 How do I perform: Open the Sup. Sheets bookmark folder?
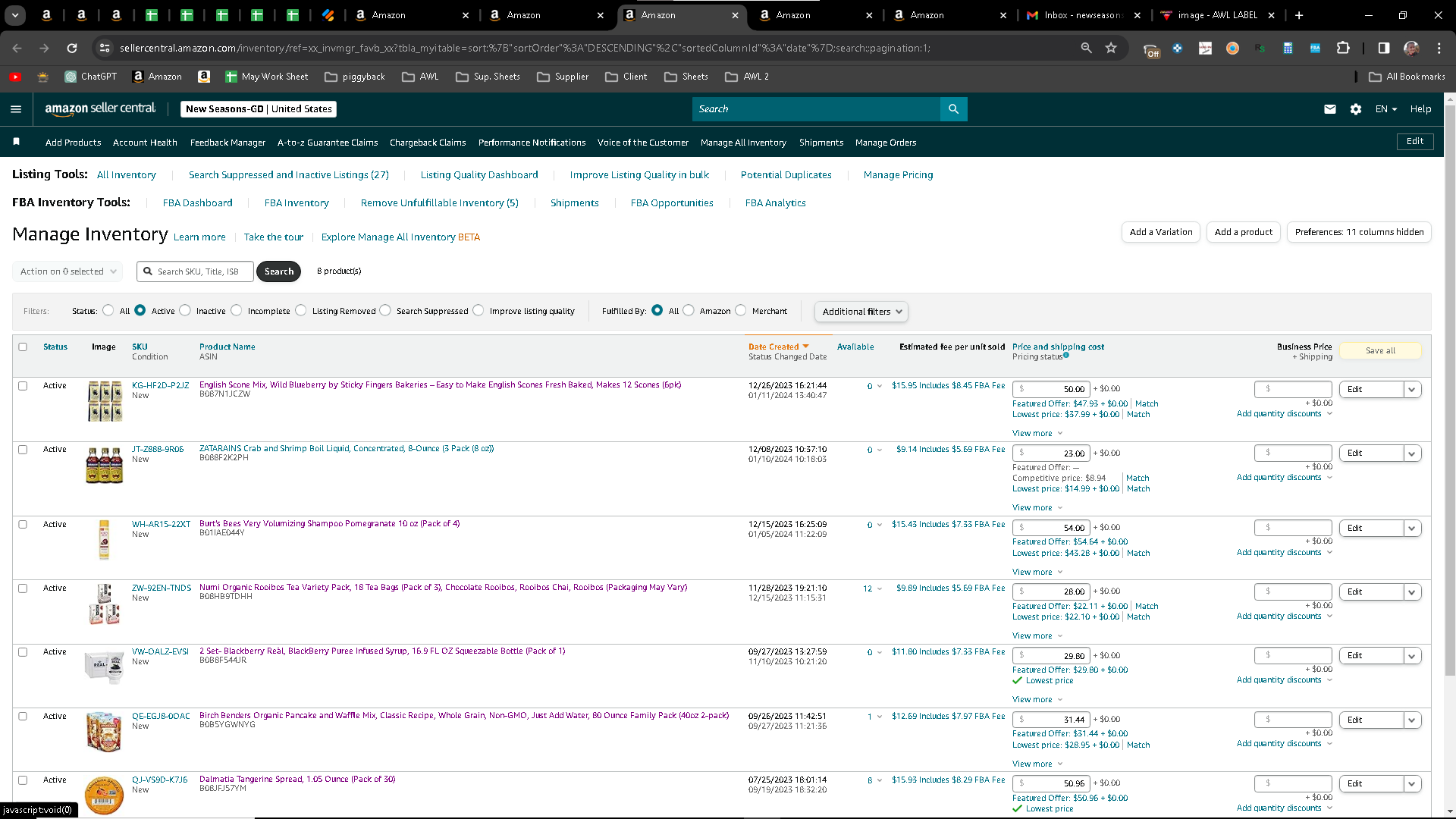[488, 77]
